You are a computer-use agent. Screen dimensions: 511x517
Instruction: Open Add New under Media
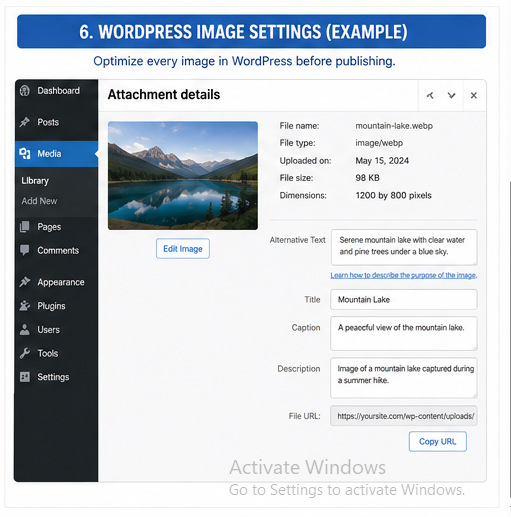pyautogui.click(x=39, y=201)
